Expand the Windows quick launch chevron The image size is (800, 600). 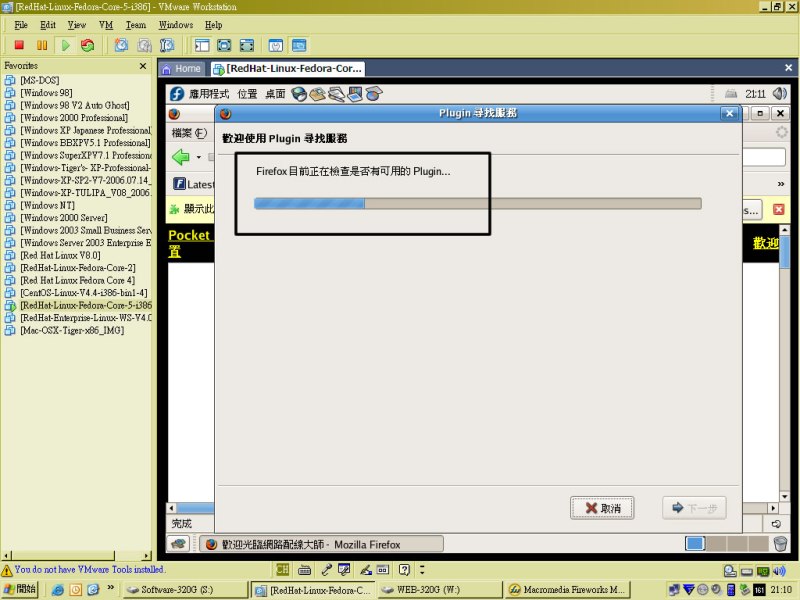(x=110, y=588)
